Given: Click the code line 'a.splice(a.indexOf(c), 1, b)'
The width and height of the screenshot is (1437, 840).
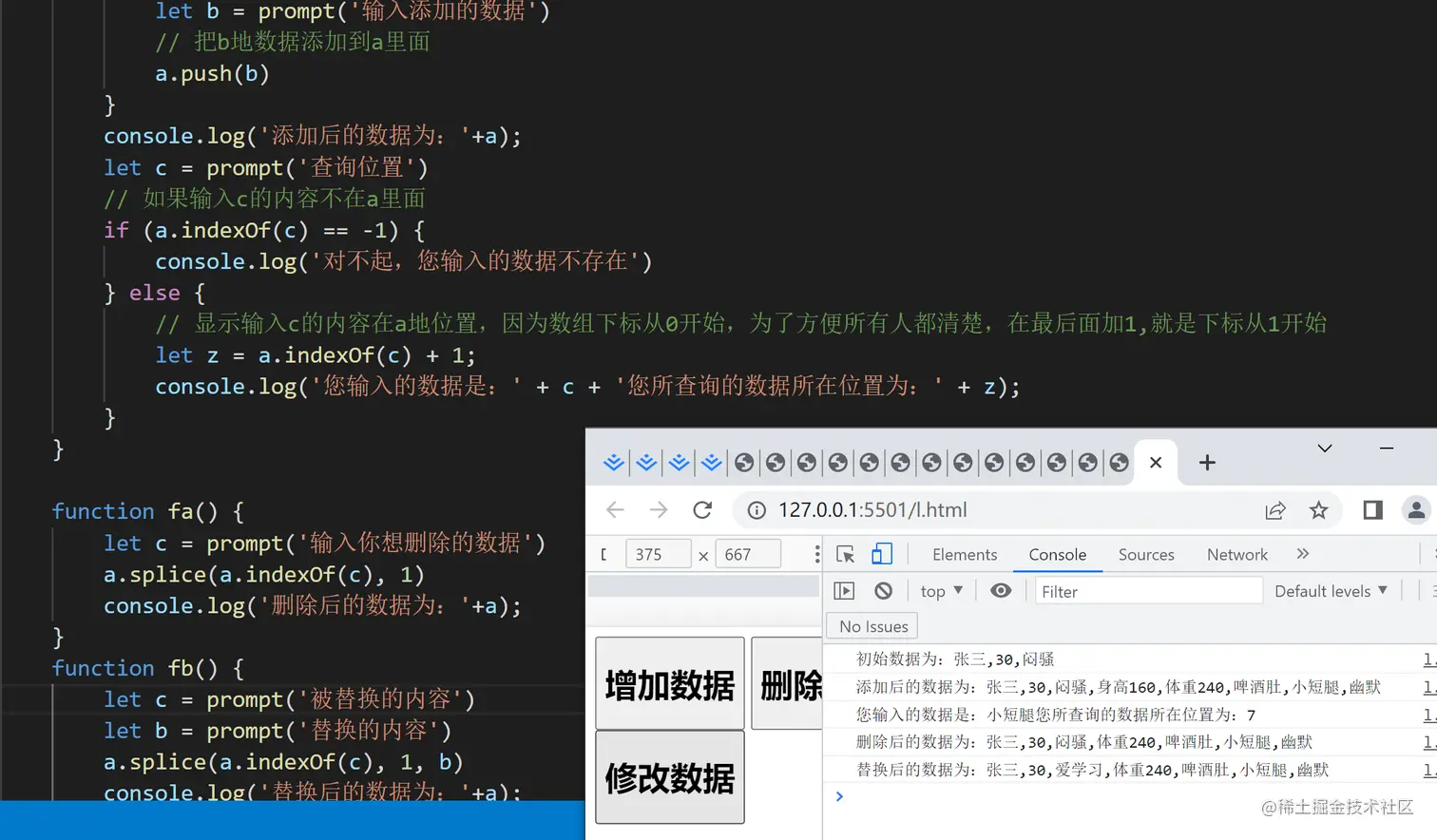Looking at the screenshot, I should (x=283, y=762).
